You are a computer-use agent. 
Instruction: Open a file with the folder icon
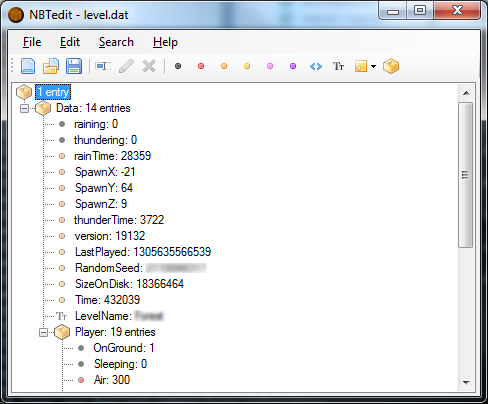pos(51,66)
